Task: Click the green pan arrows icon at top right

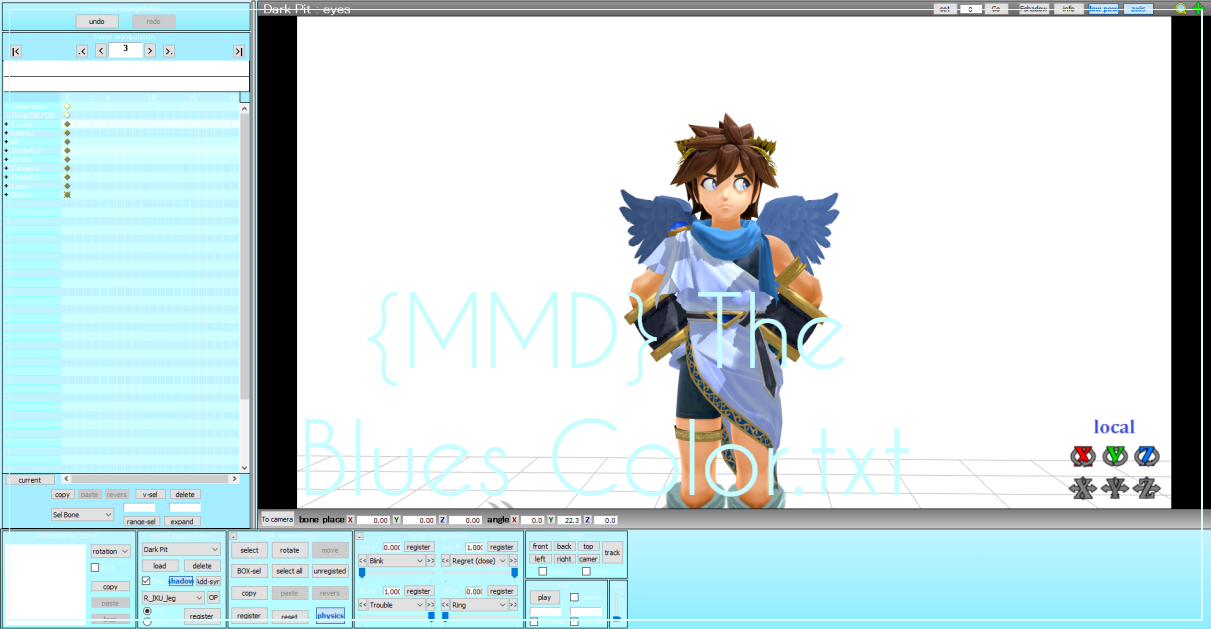Action: [1198, 8]
